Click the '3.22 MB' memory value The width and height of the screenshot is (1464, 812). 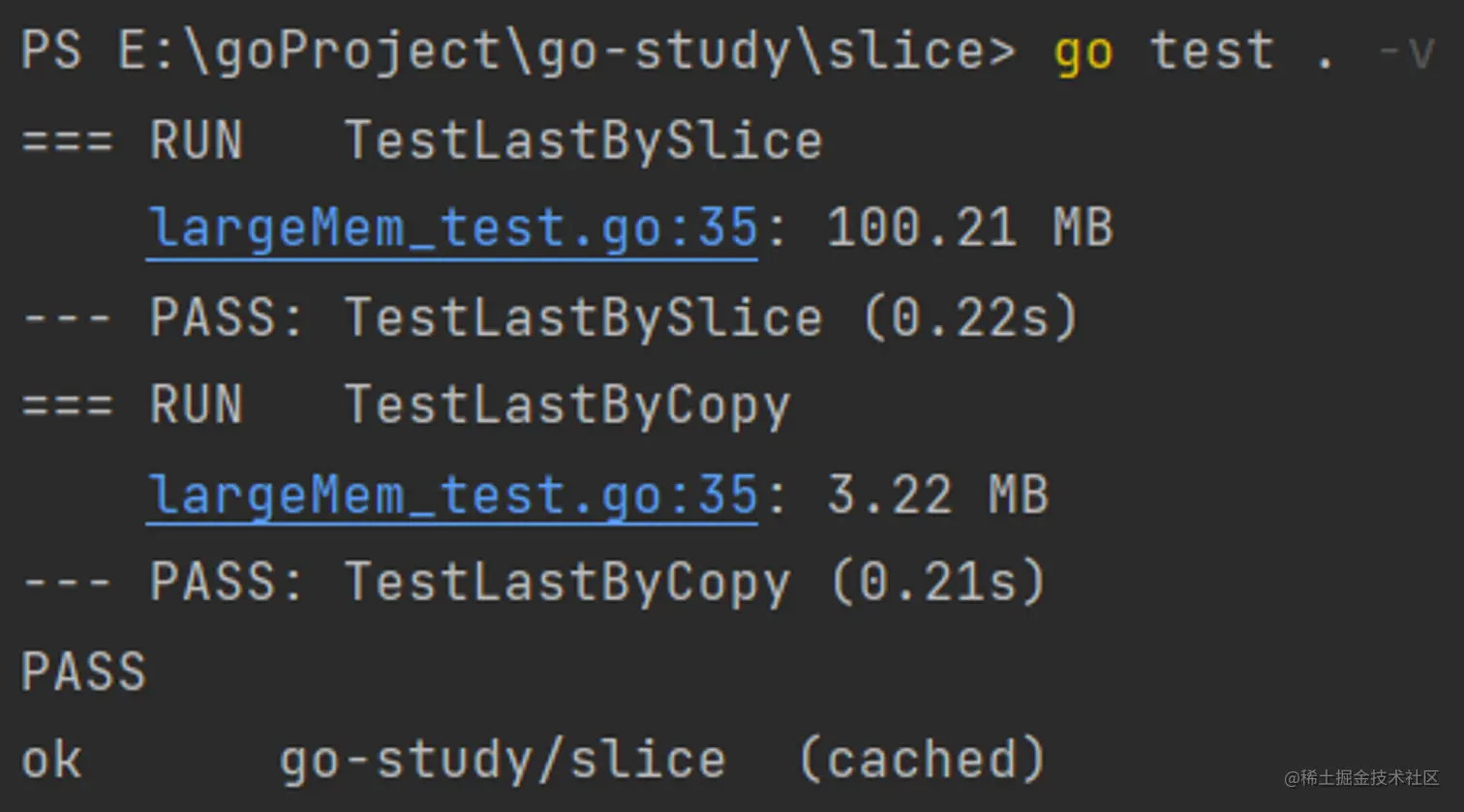[x=937, y=496]
